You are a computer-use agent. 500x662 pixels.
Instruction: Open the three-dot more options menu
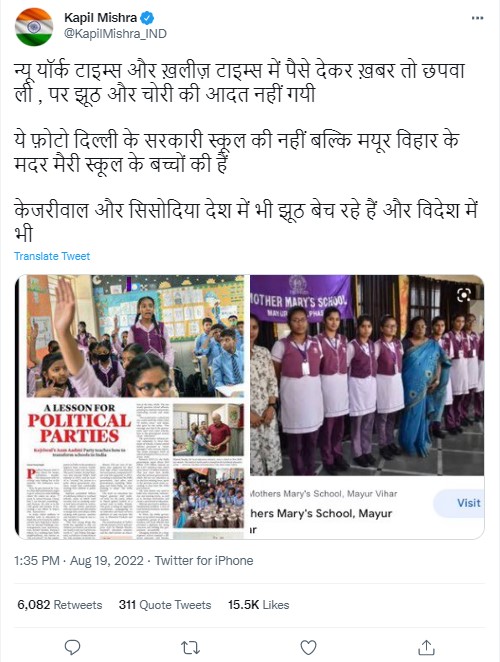[477, 18]
